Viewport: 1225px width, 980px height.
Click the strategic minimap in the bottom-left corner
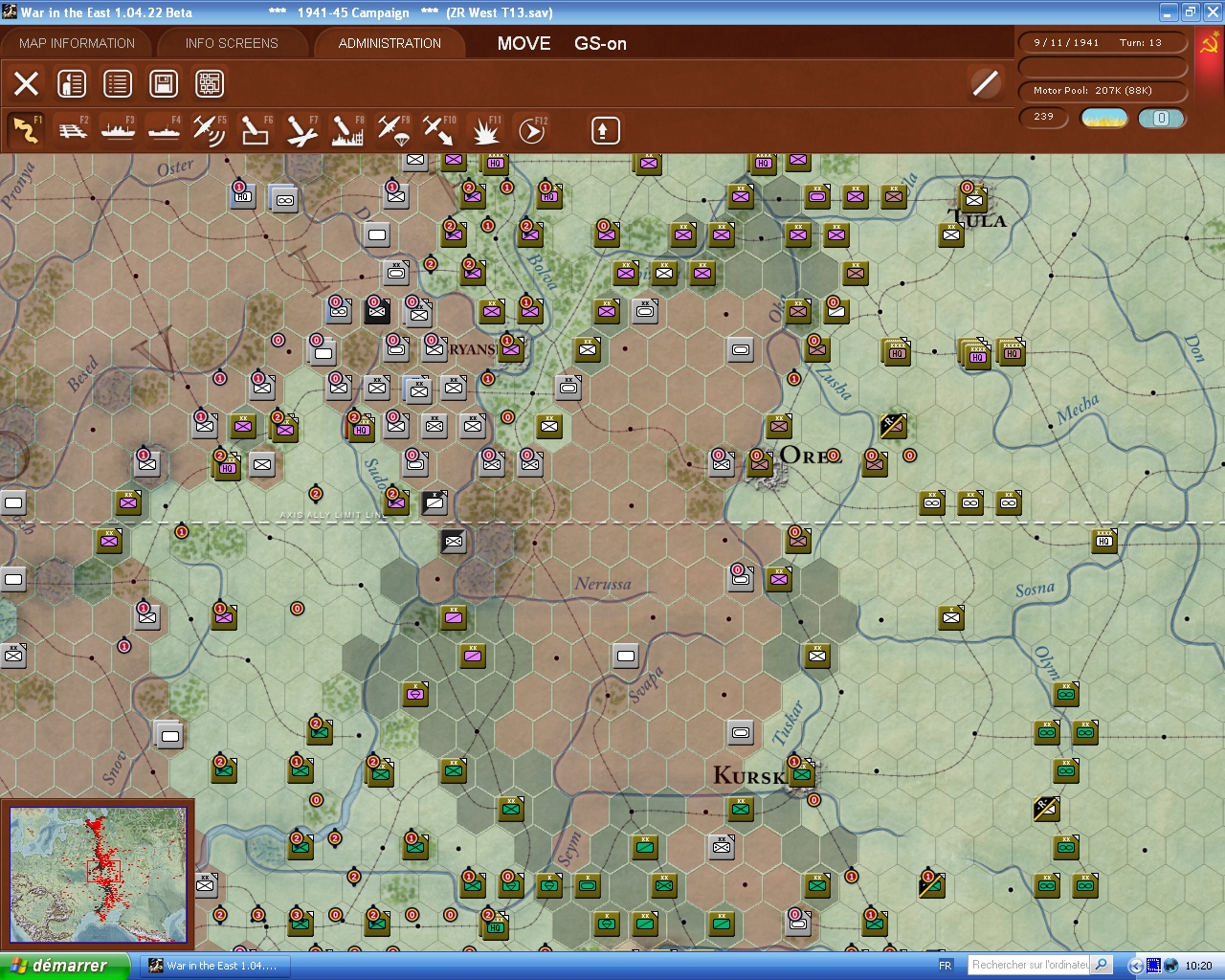coord(98,875)
